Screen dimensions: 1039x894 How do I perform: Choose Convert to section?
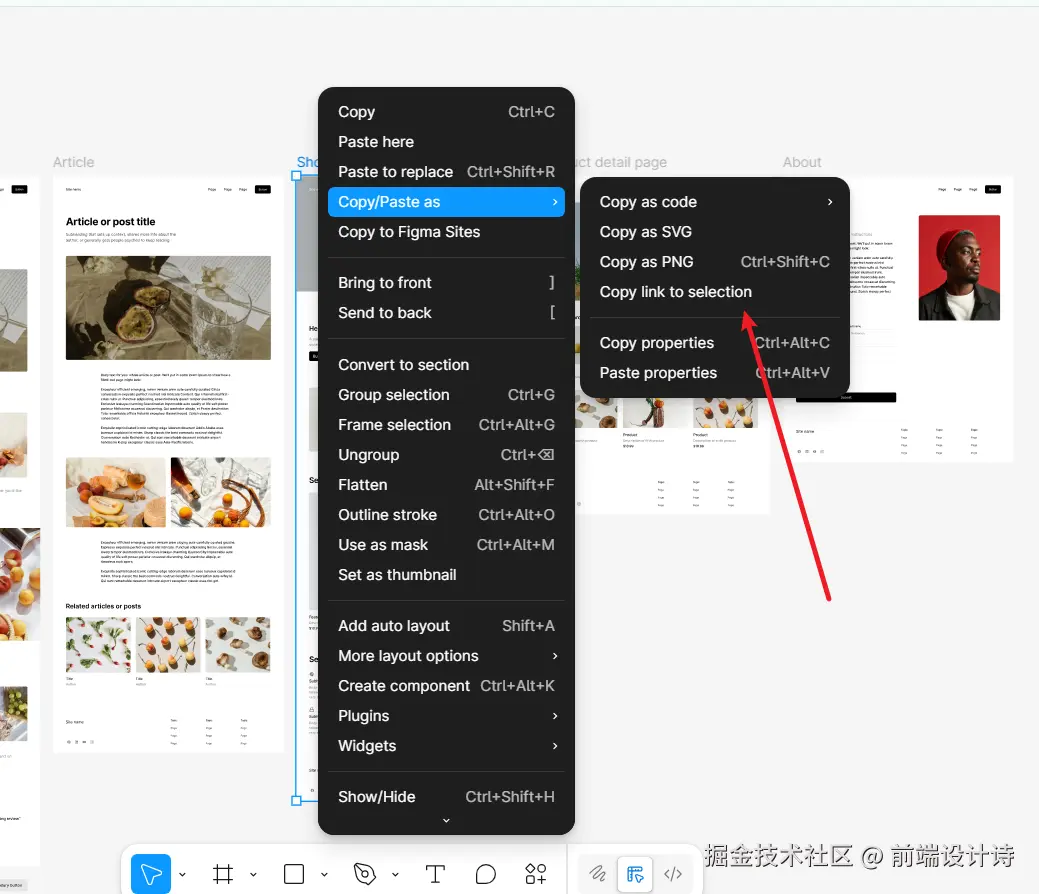(446, 365)
